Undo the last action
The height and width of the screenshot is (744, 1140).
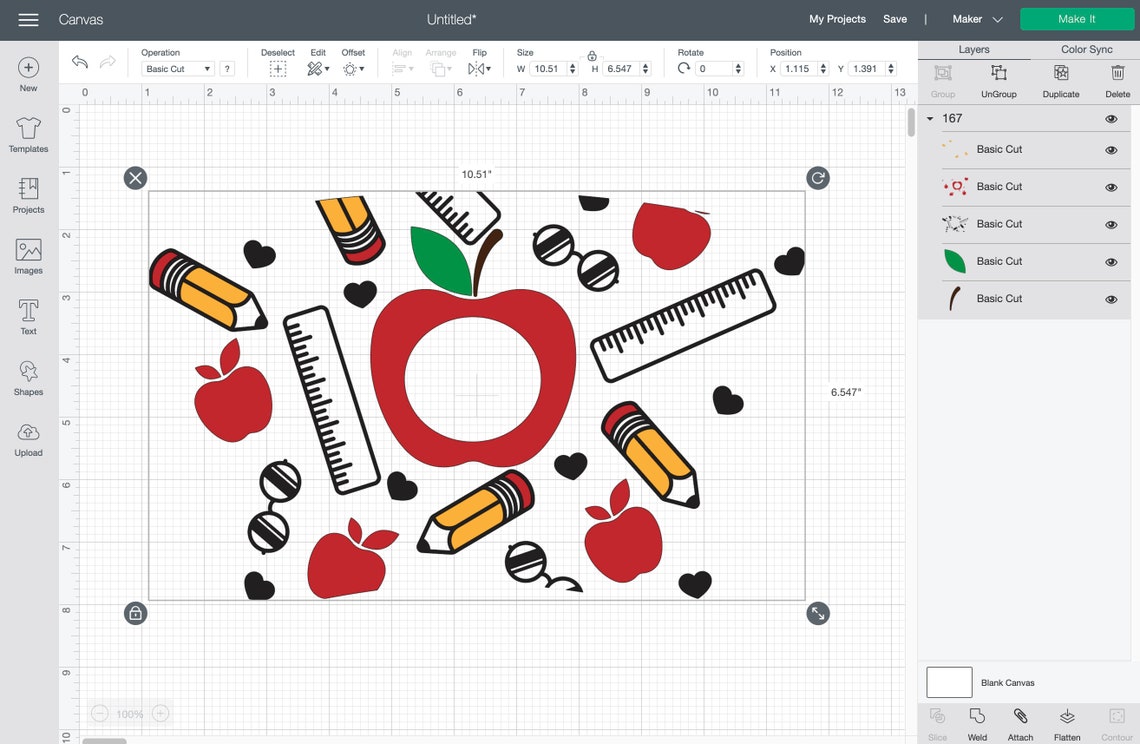coord(80,62)
